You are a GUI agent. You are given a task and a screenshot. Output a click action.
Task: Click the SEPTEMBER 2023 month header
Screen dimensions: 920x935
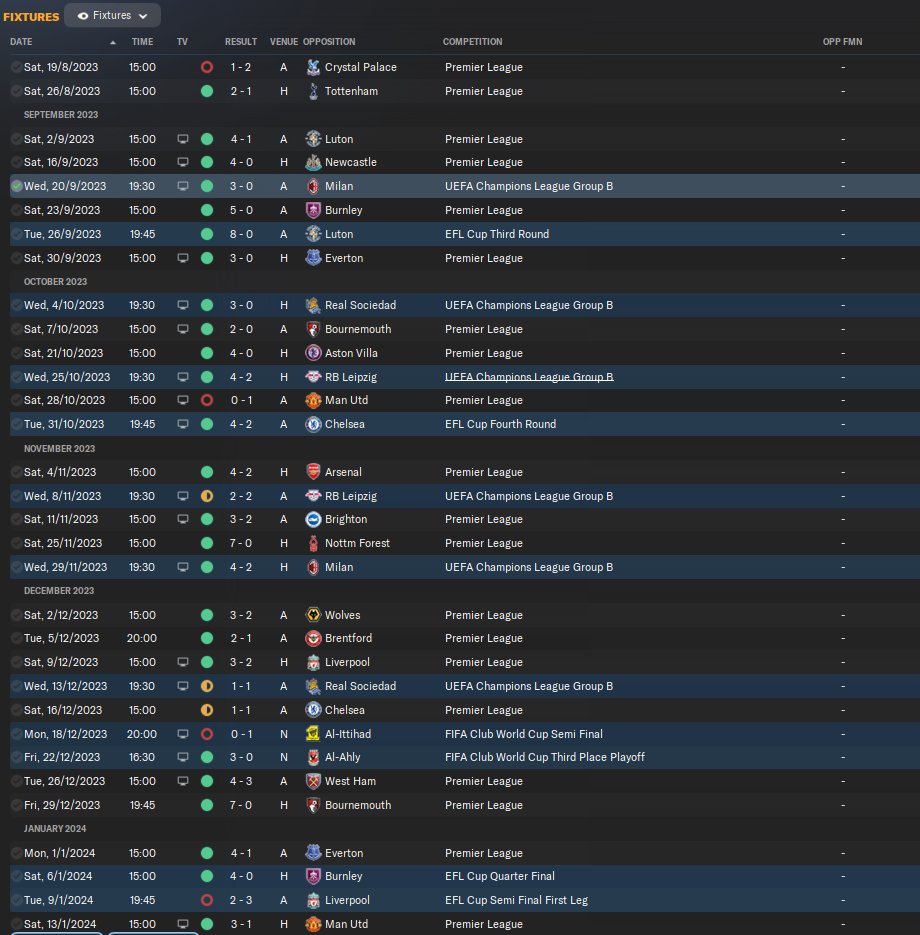61,114
